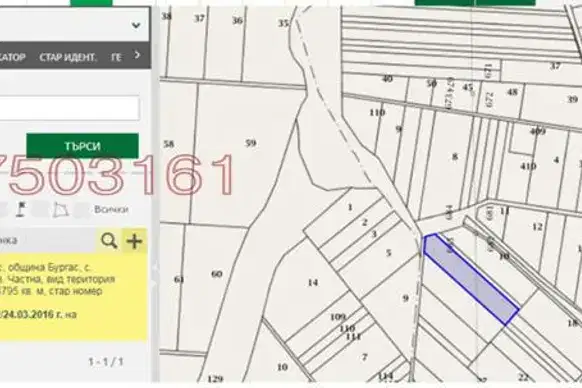Viewport: 582px width, 388px height.
Task: Click parcel 7 on the map
Action: pyautogui.click(x=364, y=357)
